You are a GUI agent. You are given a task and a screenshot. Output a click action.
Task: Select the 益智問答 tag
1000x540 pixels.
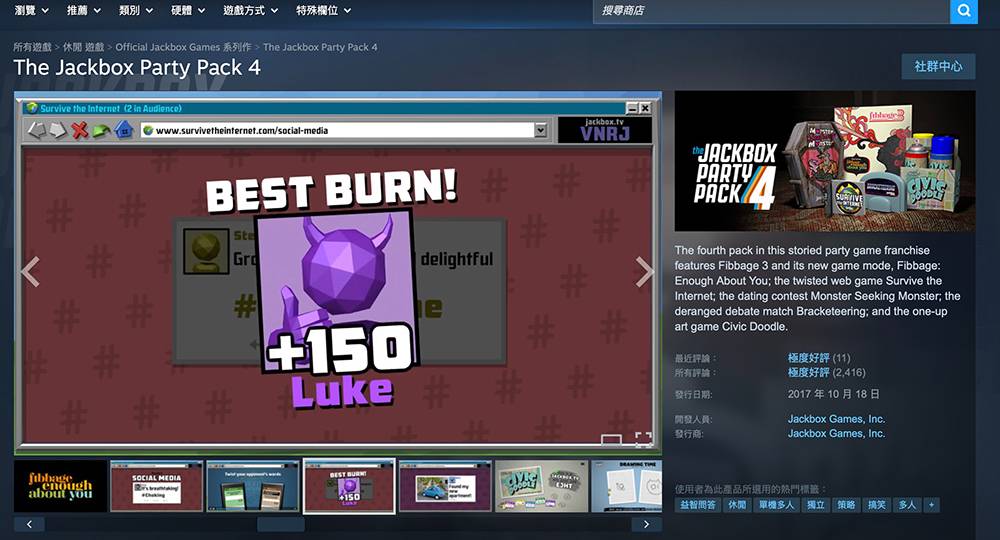(x=698, y=505)
